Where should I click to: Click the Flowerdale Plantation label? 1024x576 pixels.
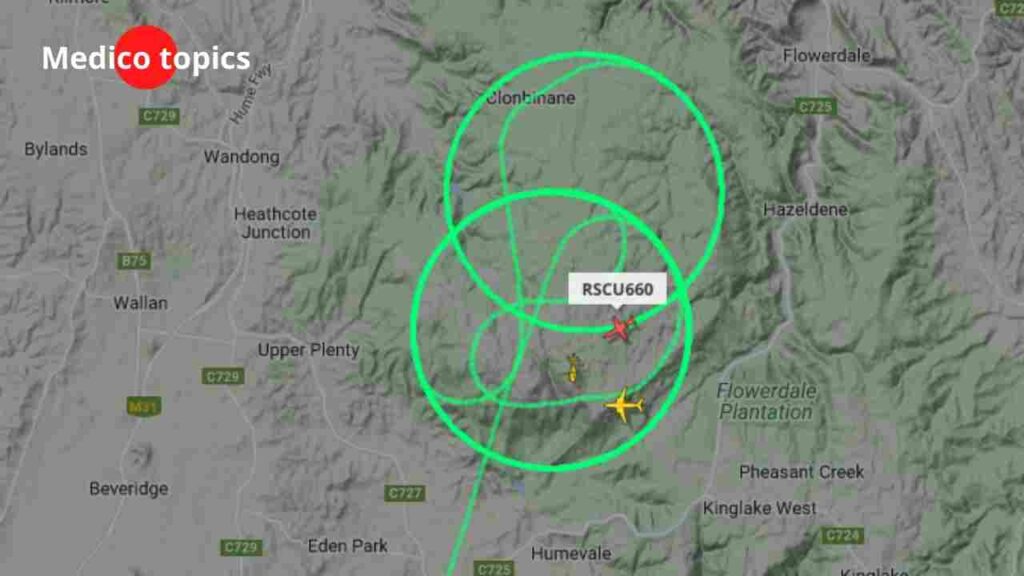pyautogui.click(x=766, y=402)
